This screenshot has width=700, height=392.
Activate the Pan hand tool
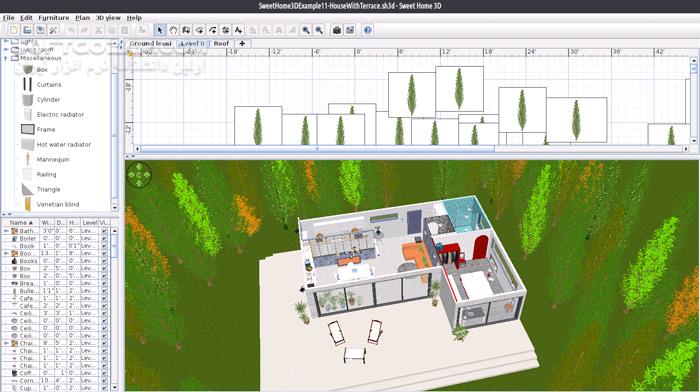173,30
